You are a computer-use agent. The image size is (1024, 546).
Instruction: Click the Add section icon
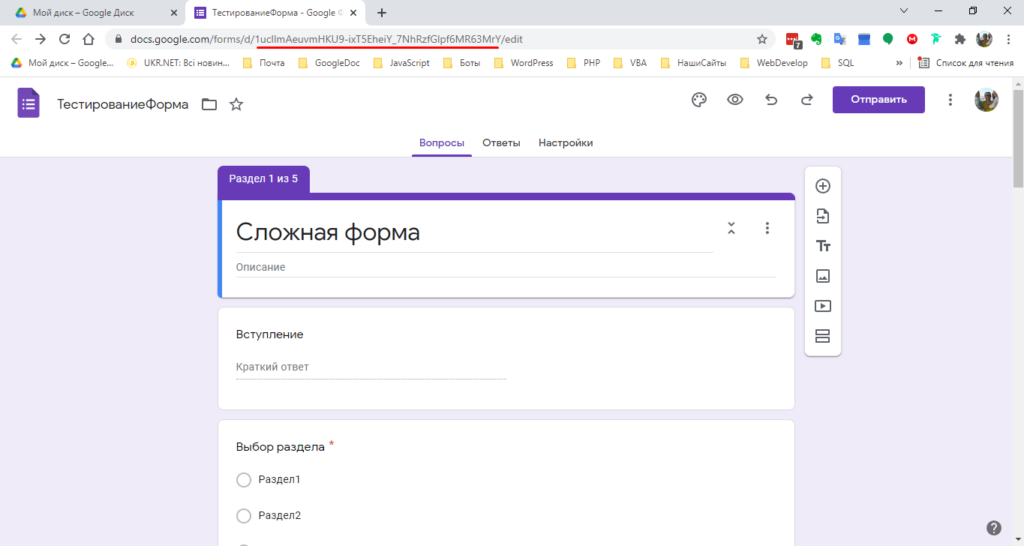click(823, 336)
